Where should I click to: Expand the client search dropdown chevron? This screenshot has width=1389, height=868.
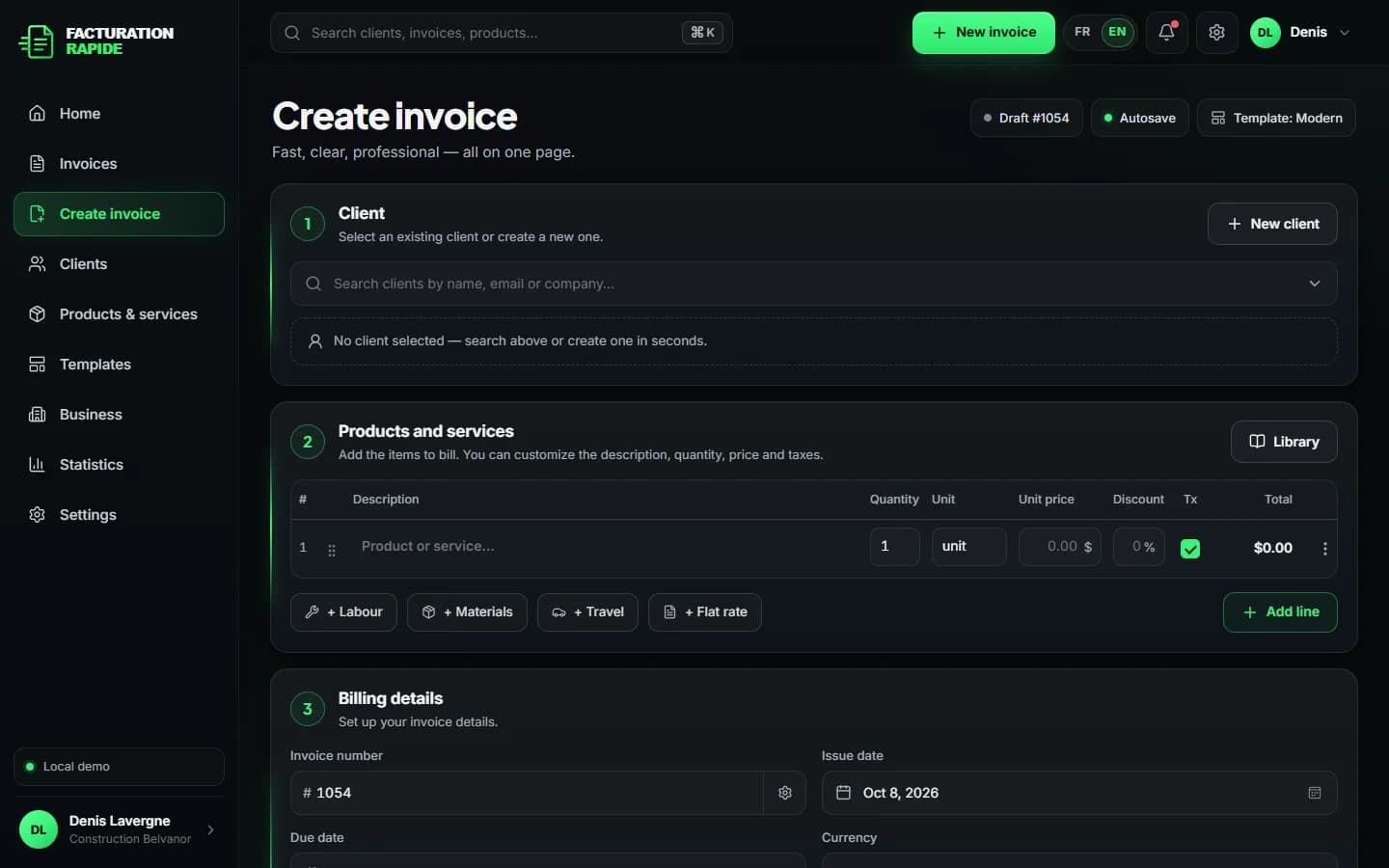pos(1315,284)
